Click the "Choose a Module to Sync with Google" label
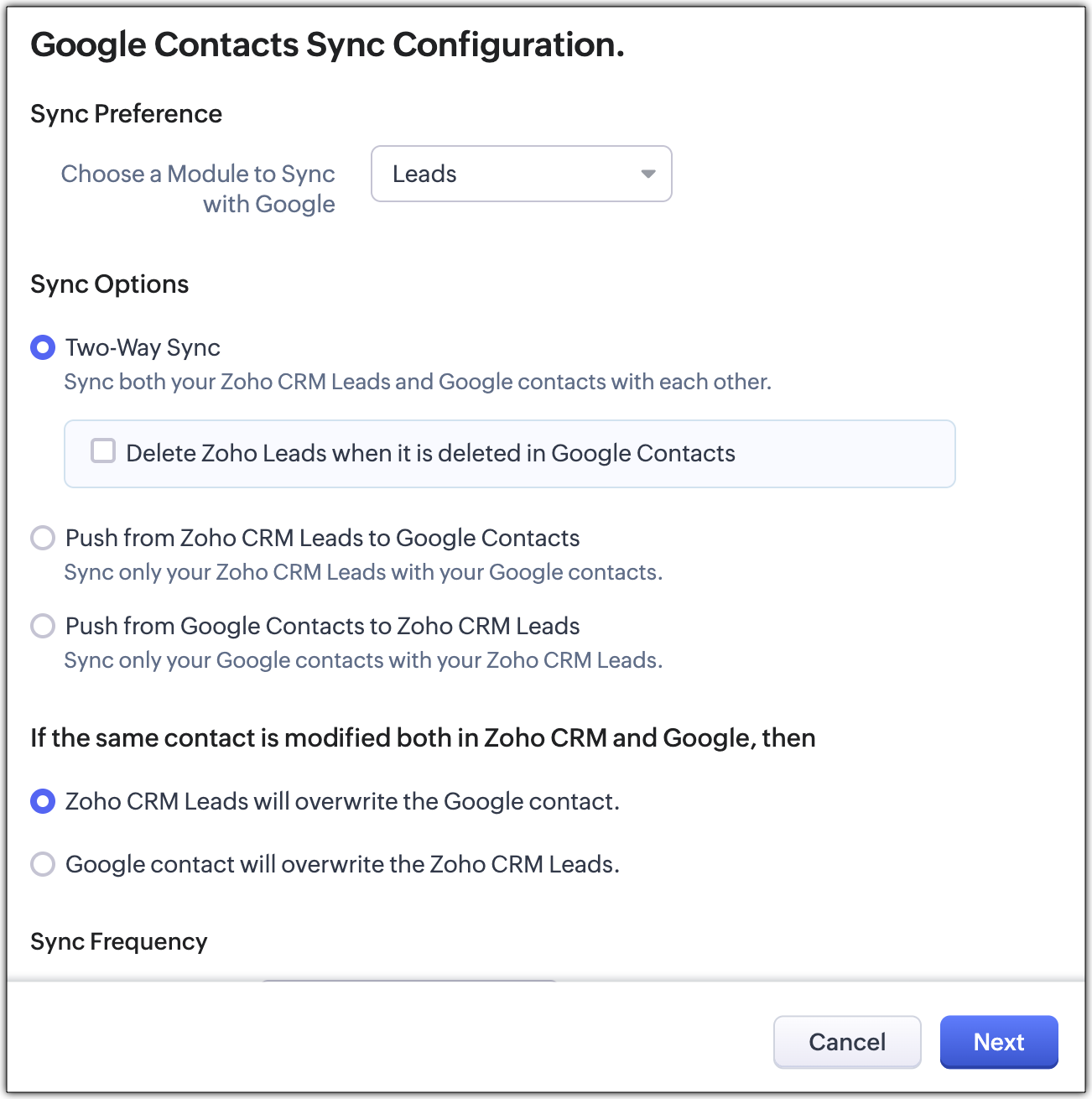 click(198, 189)
